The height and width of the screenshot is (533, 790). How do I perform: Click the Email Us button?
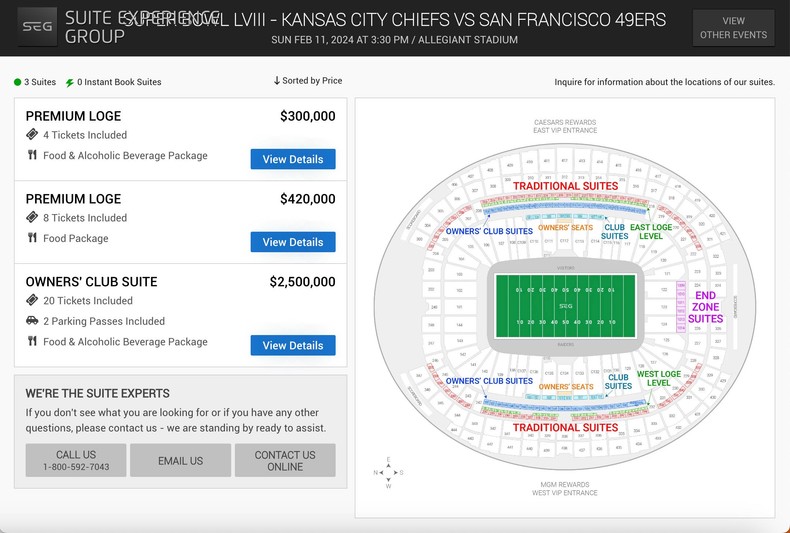[180, 460]
